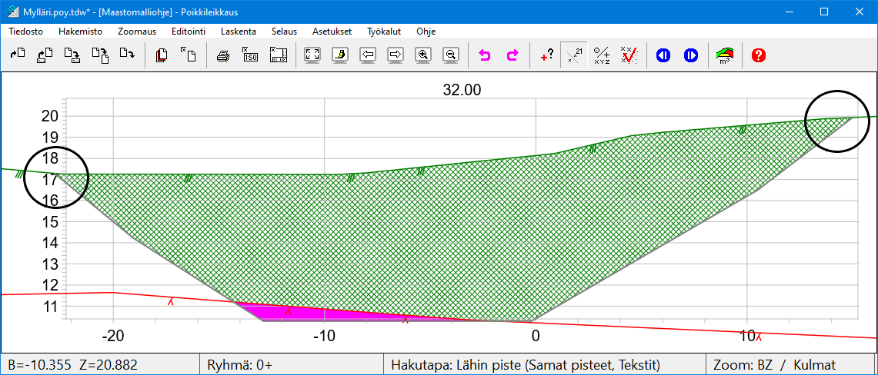This screenshot has width=878, height=375.
Task: Click the red checkmark XX validation icon
Action: click(x=629, y=55)
